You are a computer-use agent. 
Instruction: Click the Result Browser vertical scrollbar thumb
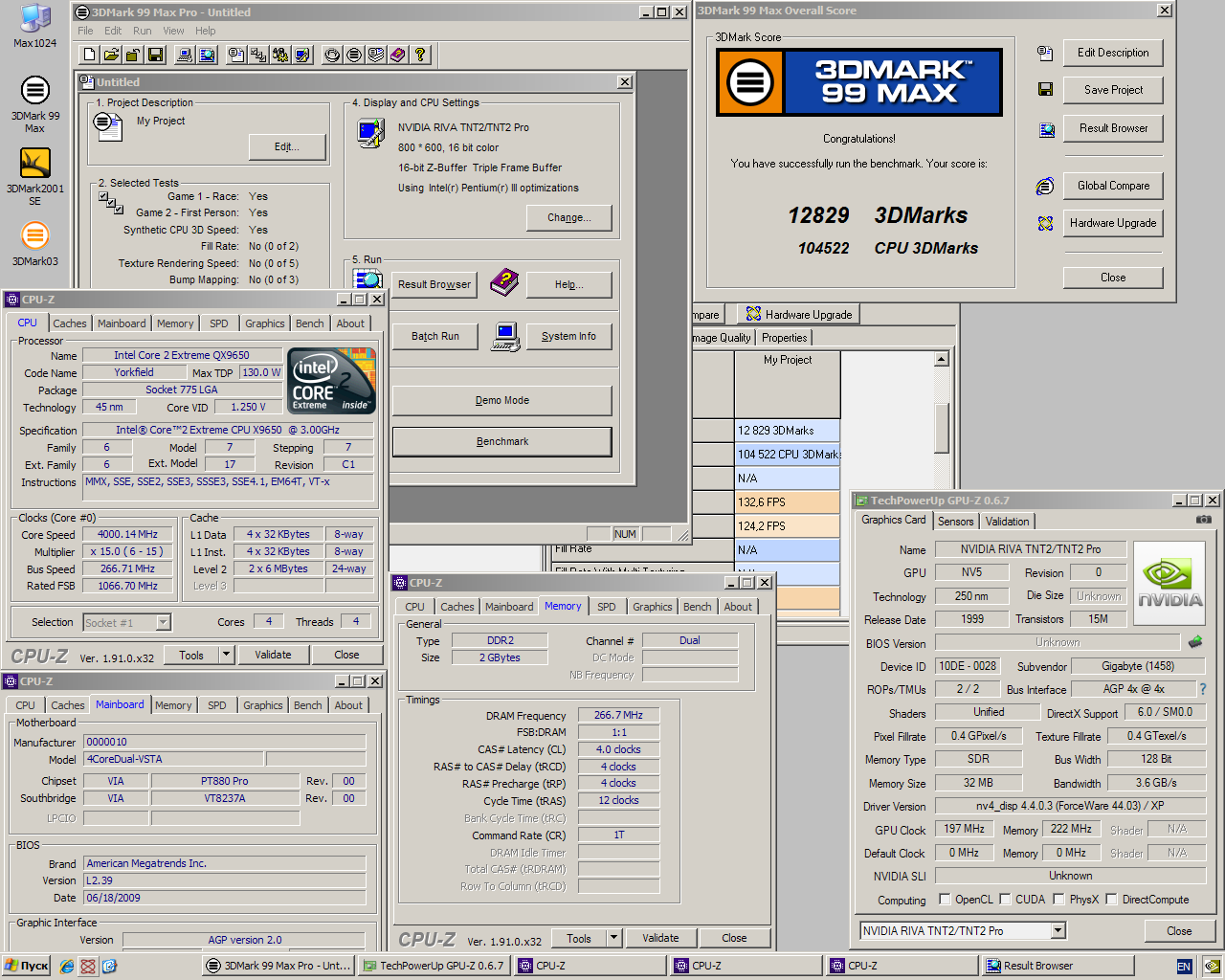tap(942, 428)
